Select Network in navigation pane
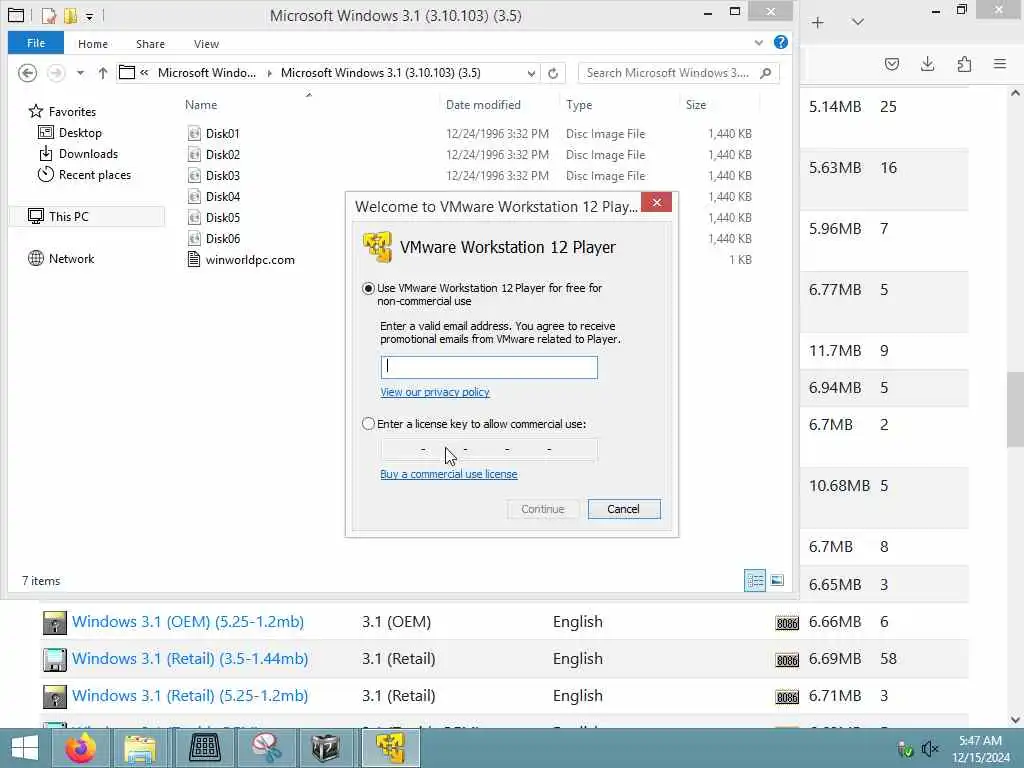 tap(61, 259)
